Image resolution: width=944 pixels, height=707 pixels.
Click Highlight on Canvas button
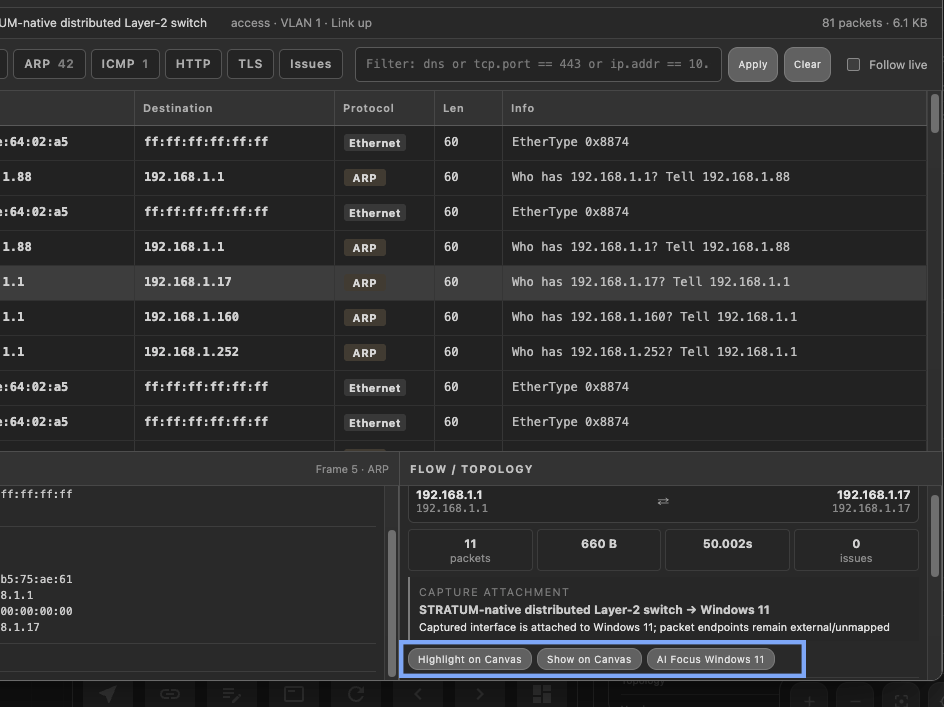[x=470, y=659]
